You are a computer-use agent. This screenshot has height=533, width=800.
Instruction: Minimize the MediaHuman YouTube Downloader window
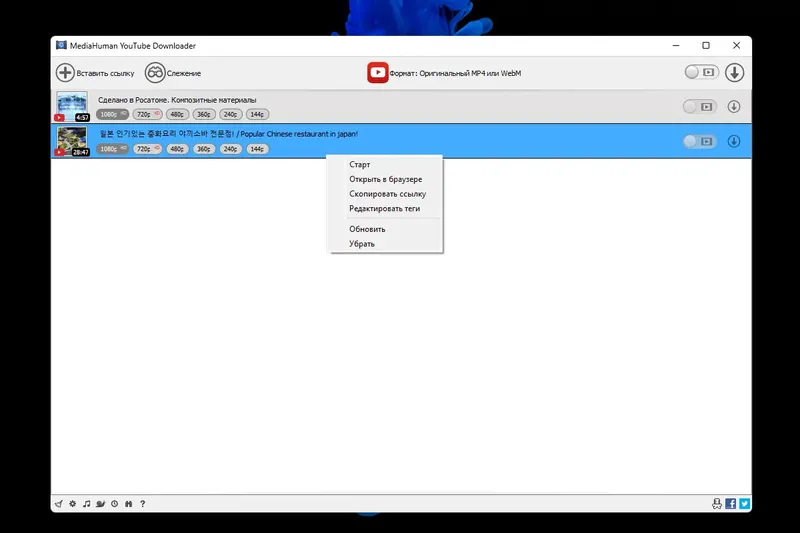pos(676,45)
